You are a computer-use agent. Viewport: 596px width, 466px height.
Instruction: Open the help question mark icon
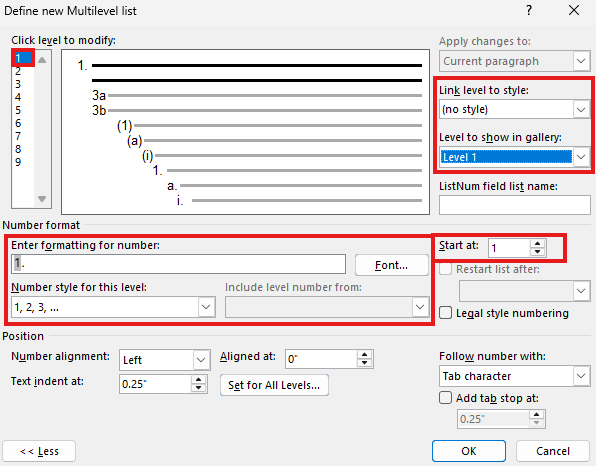coord(529,10)
